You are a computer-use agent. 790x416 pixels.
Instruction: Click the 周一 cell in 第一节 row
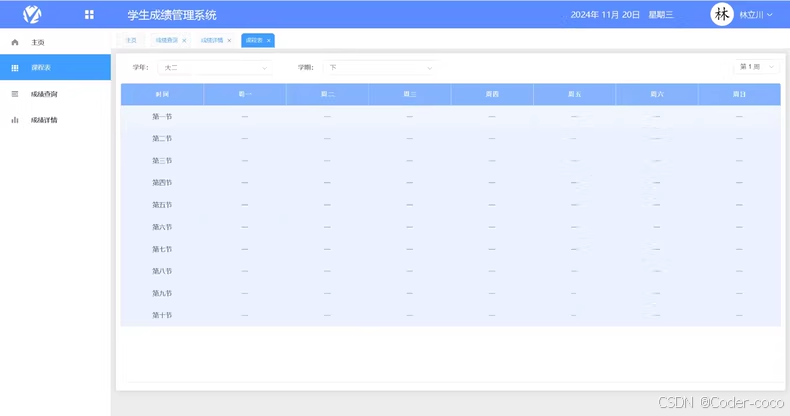pos(245,116)
